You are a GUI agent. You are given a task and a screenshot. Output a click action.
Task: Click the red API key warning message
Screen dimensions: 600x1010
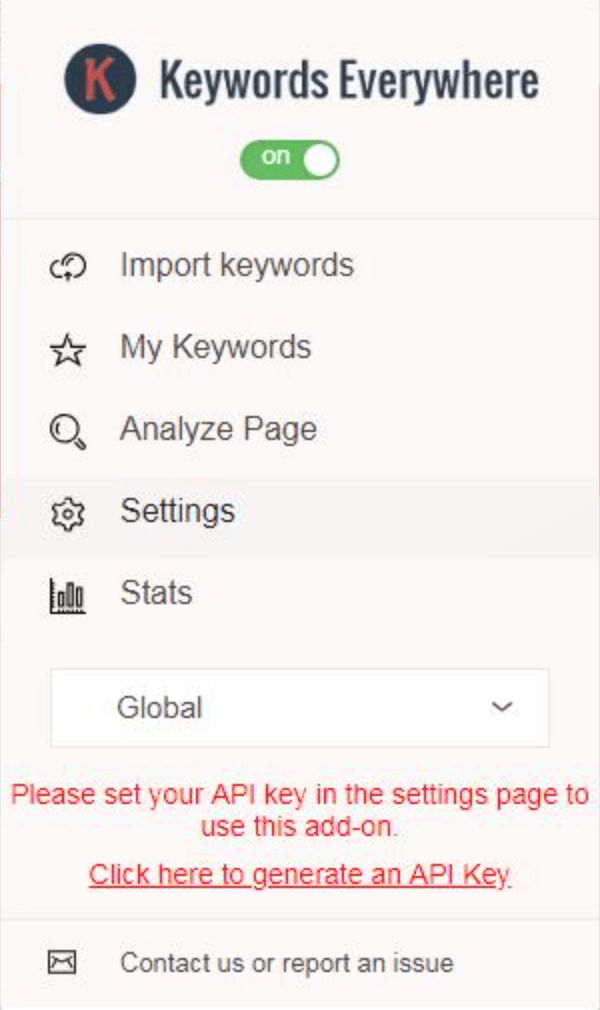(300, 810)
